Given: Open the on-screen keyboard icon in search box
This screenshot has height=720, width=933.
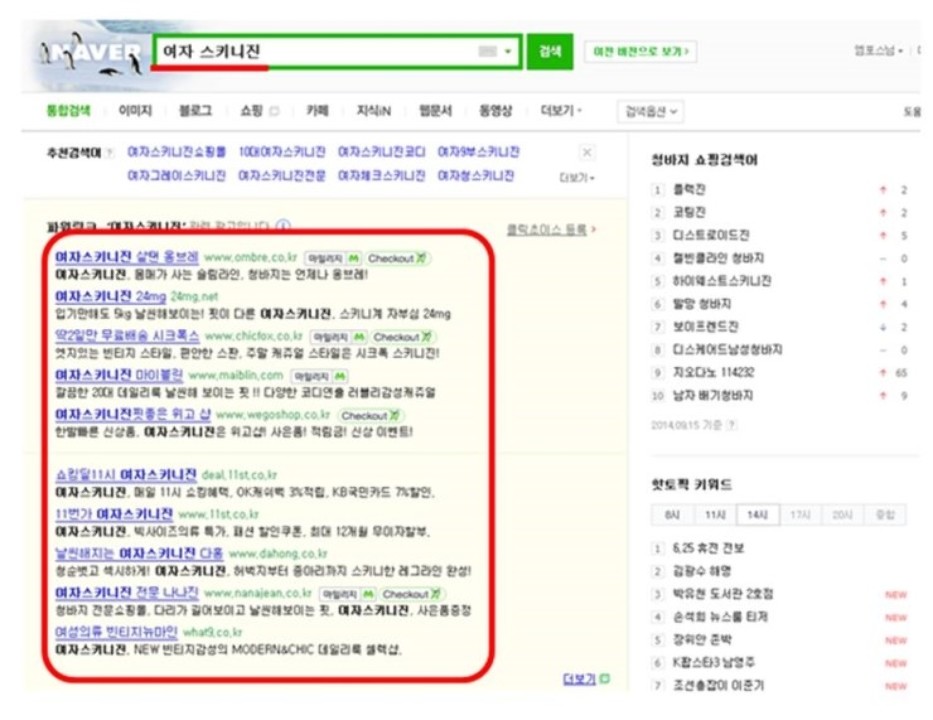Looking at the screenshot, I should (x=487, y=52).
